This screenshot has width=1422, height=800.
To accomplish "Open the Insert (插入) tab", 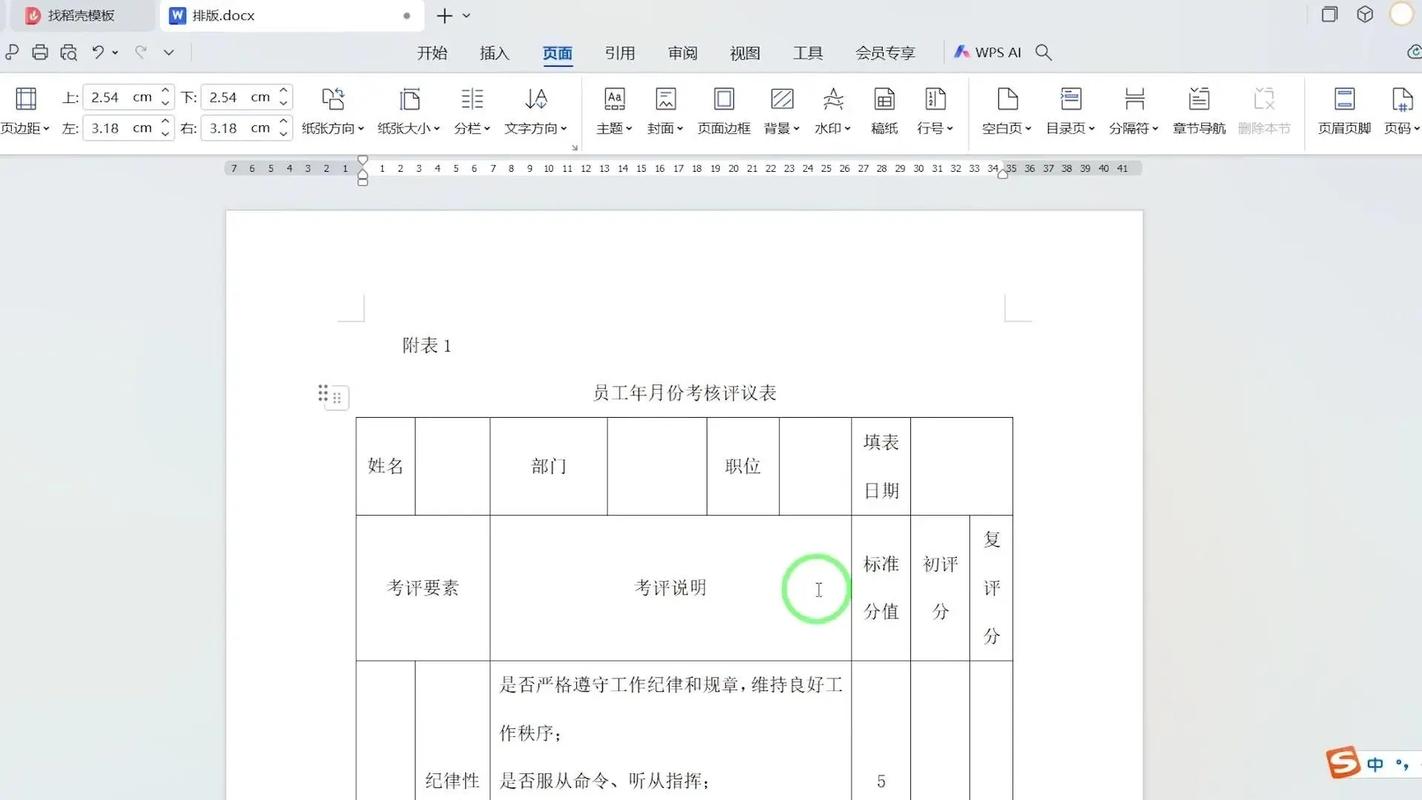I will [495, 53].
